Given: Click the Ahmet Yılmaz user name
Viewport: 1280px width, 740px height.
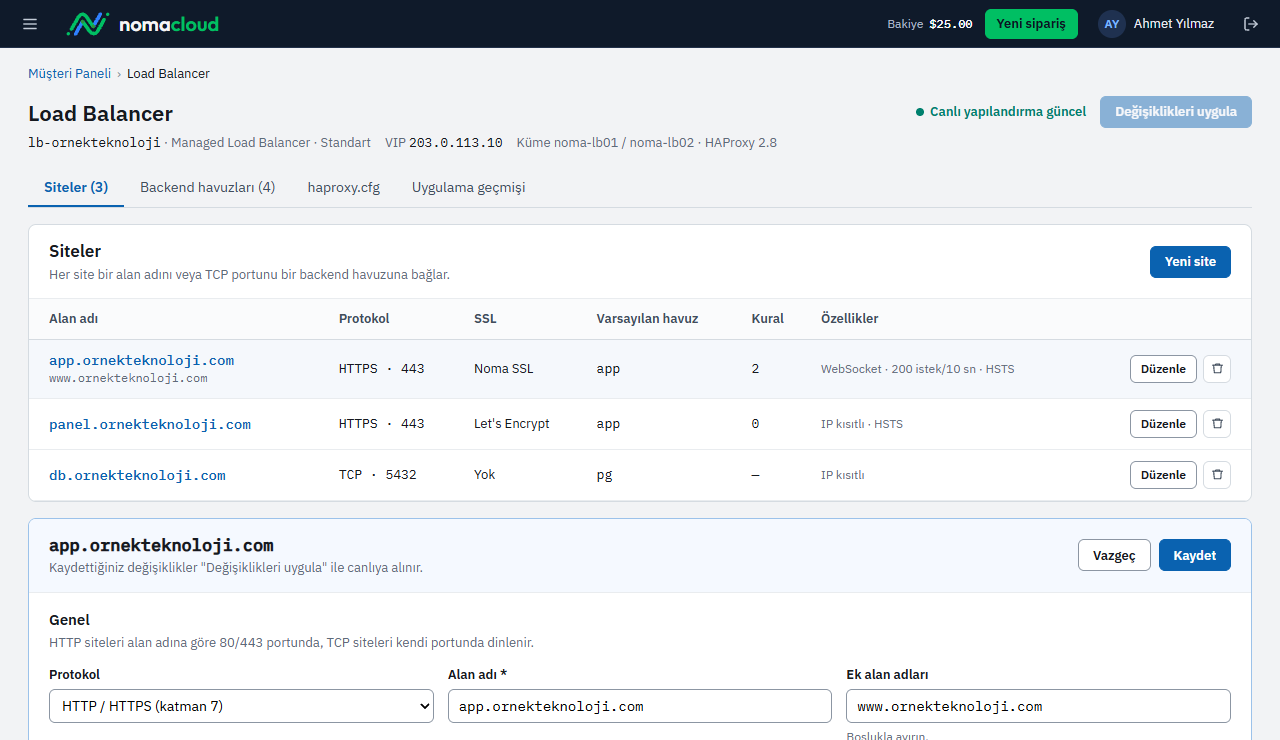Looking at the screenshot, I should pos(1174,24).
